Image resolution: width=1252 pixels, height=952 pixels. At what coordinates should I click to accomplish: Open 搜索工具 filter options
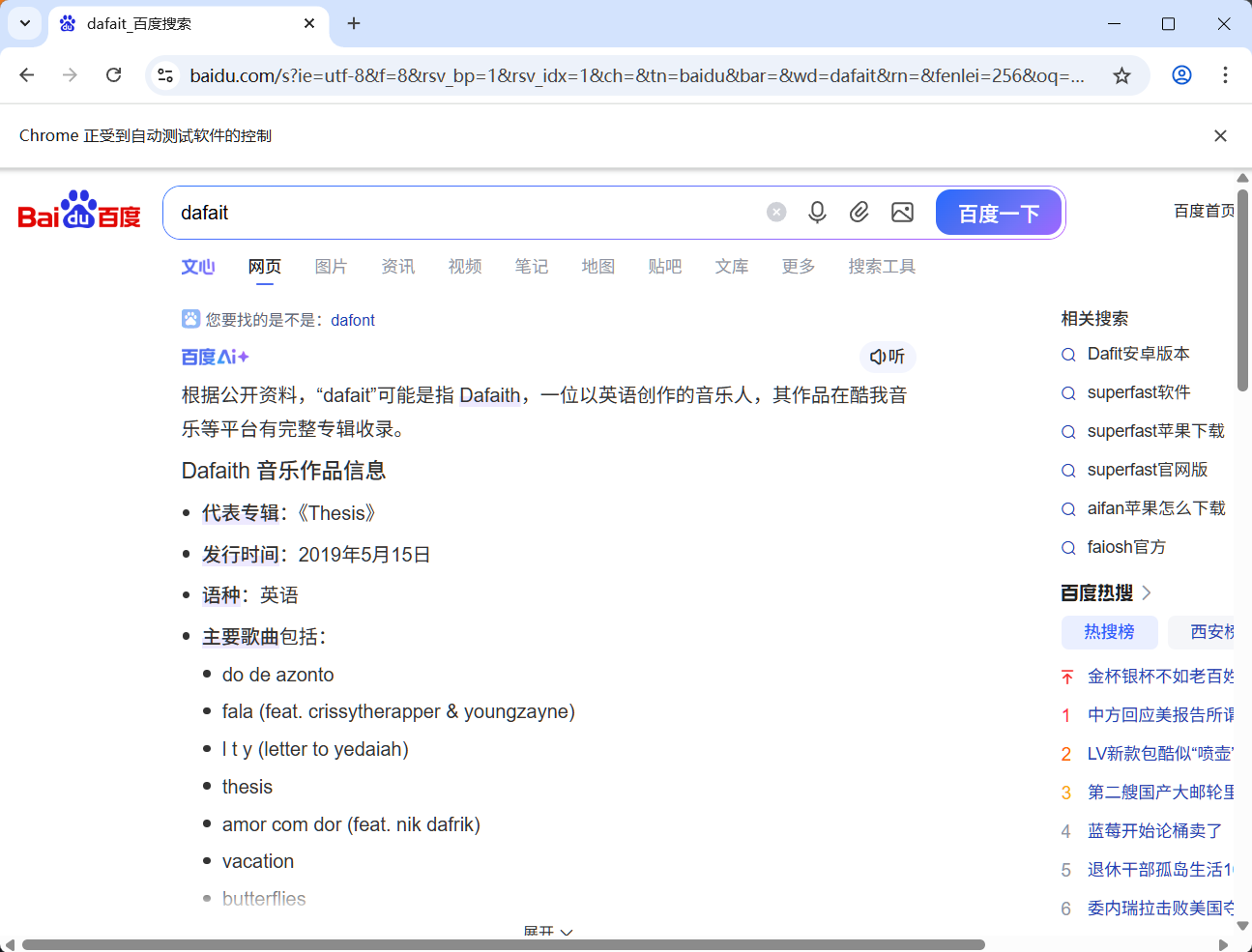(882, 267)
